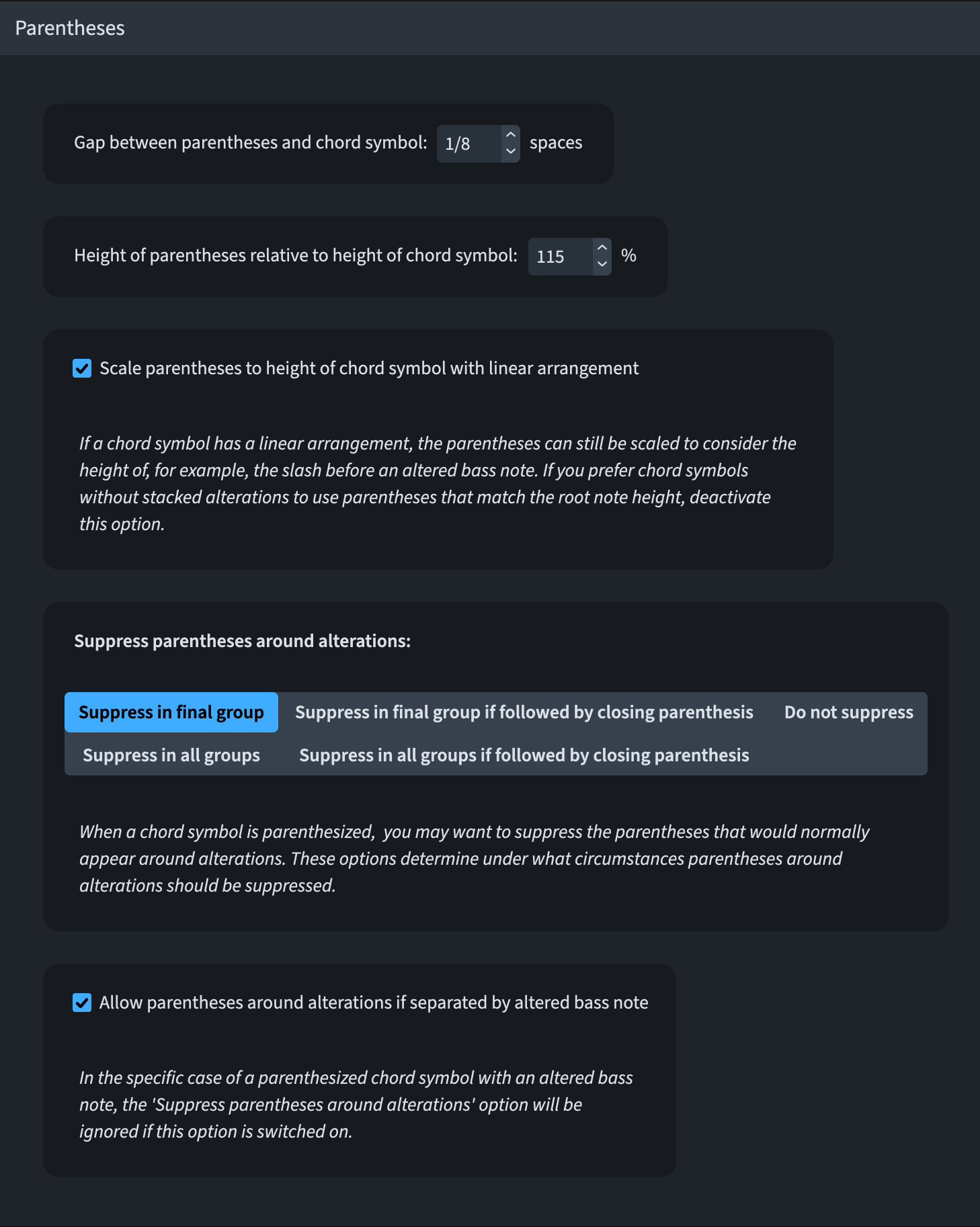The width and height of the screenshot is (980, 1227).
Task: Decrease the gap between parentheses value
Action: (x=511, y=152)
